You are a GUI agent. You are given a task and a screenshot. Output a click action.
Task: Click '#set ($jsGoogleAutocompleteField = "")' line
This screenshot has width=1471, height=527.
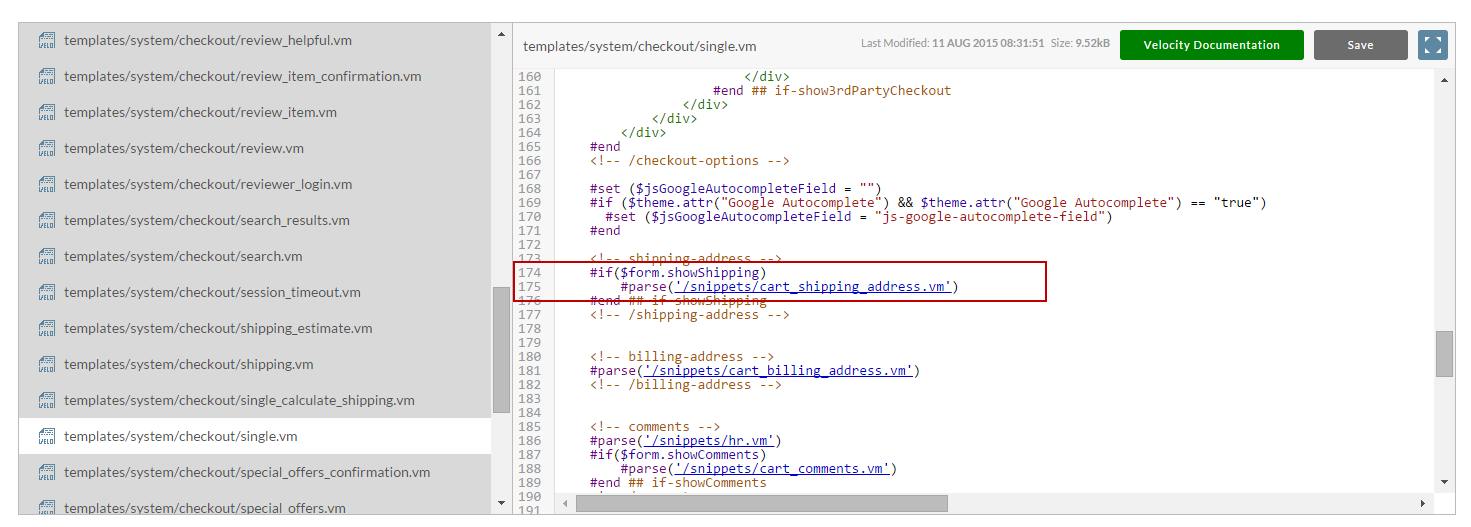(x=735, y=189)
